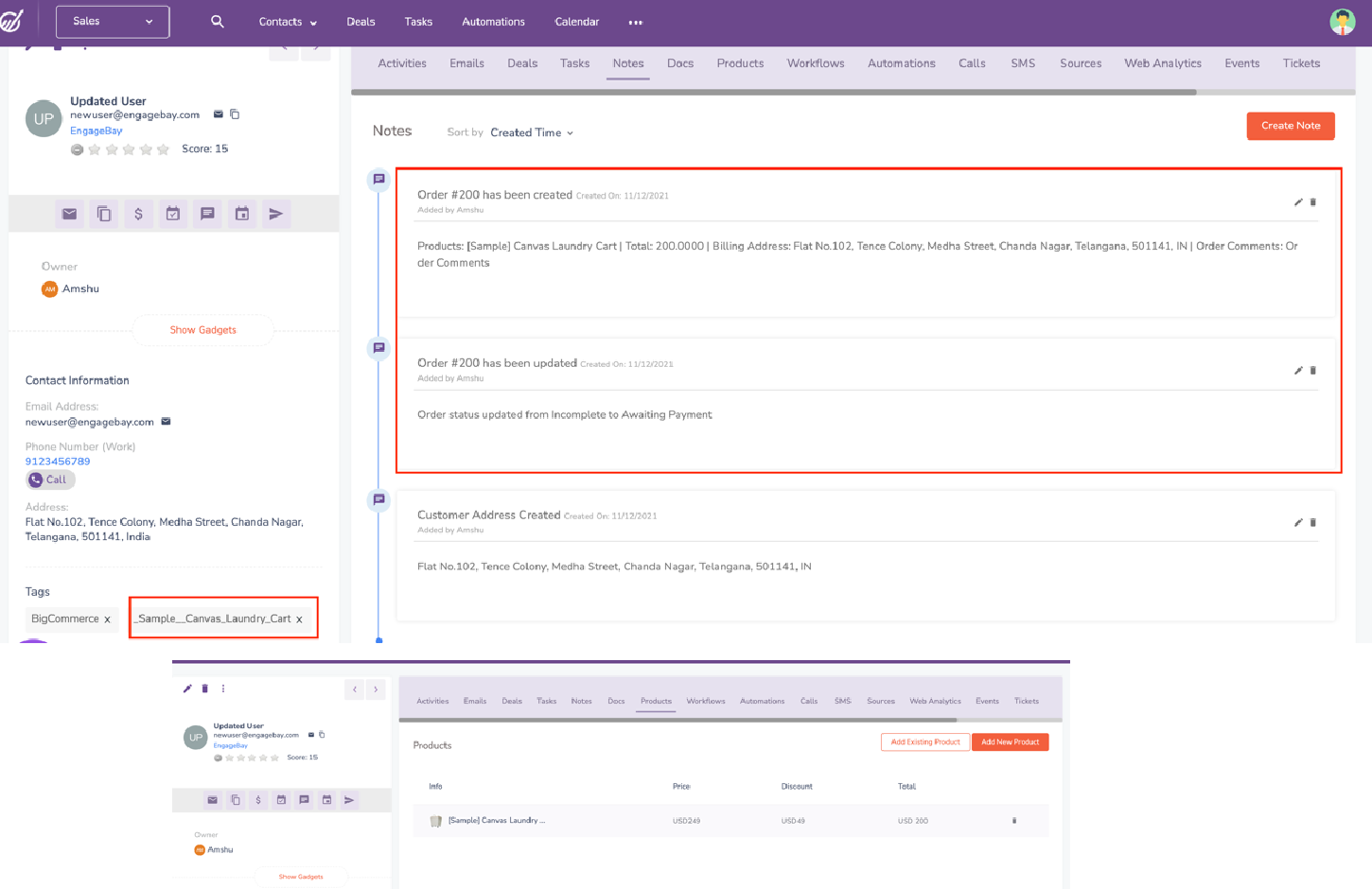Edit the 'Order #200 has been updated' note
The width and height of the screenshot is (1372, 889).
click(1298, 371)
